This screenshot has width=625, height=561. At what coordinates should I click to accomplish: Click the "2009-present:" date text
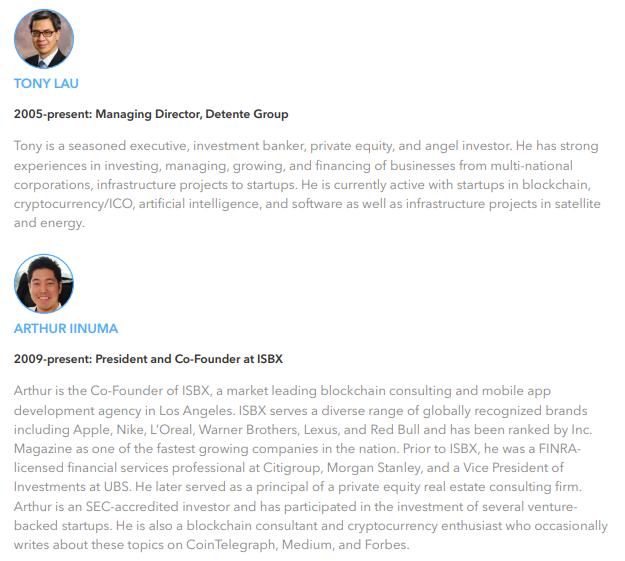click(53, 359)
